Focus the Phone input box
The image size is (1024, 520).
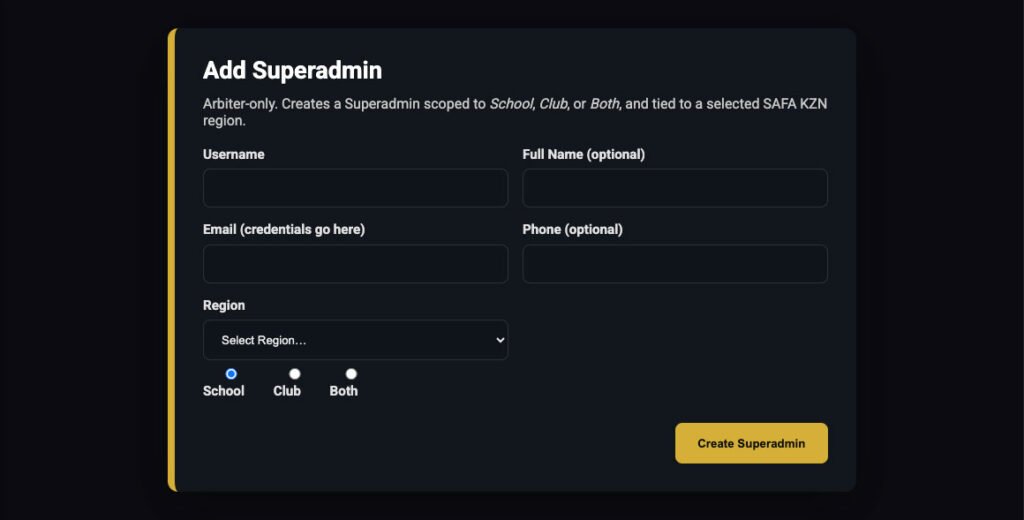(675, 264)
